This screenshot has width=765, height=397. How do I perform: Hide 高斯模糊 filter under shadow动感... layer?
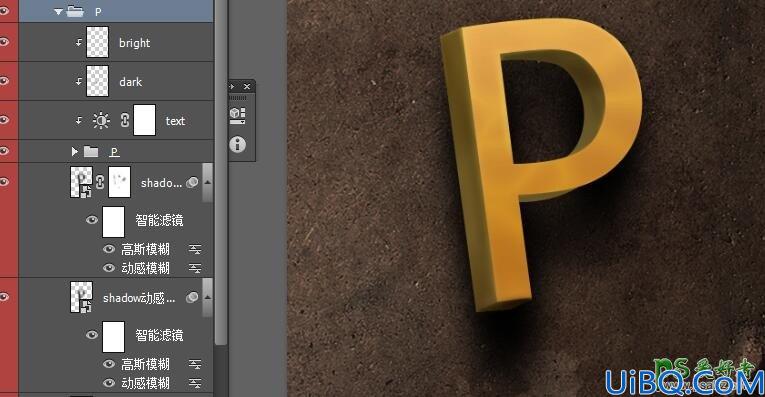pyautogui.click(x=109, y=364)
